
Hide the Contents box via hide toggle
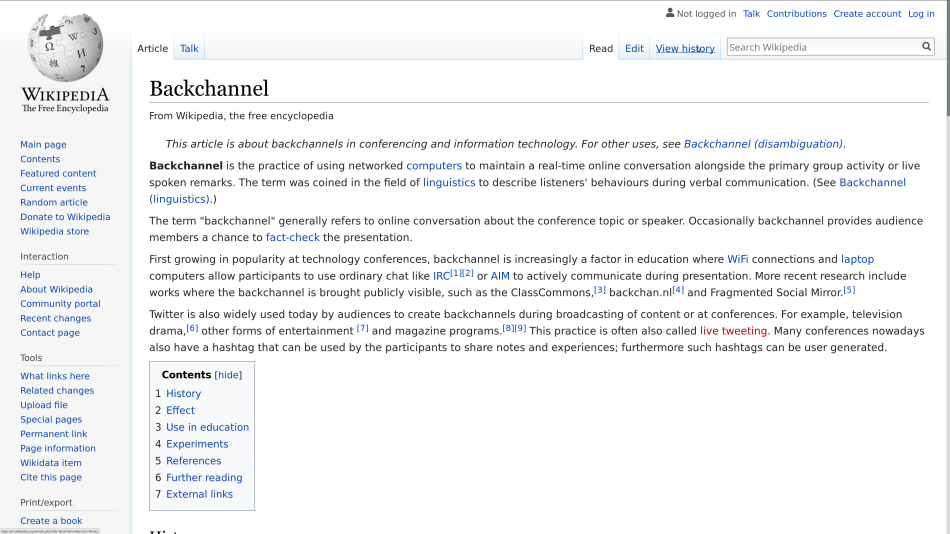(228, 375)
